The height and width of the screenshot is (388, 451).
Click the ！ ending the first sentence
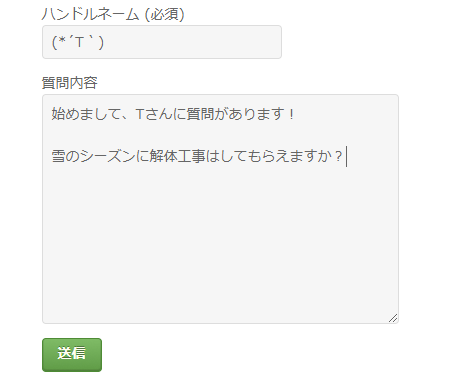pos(291,114)
